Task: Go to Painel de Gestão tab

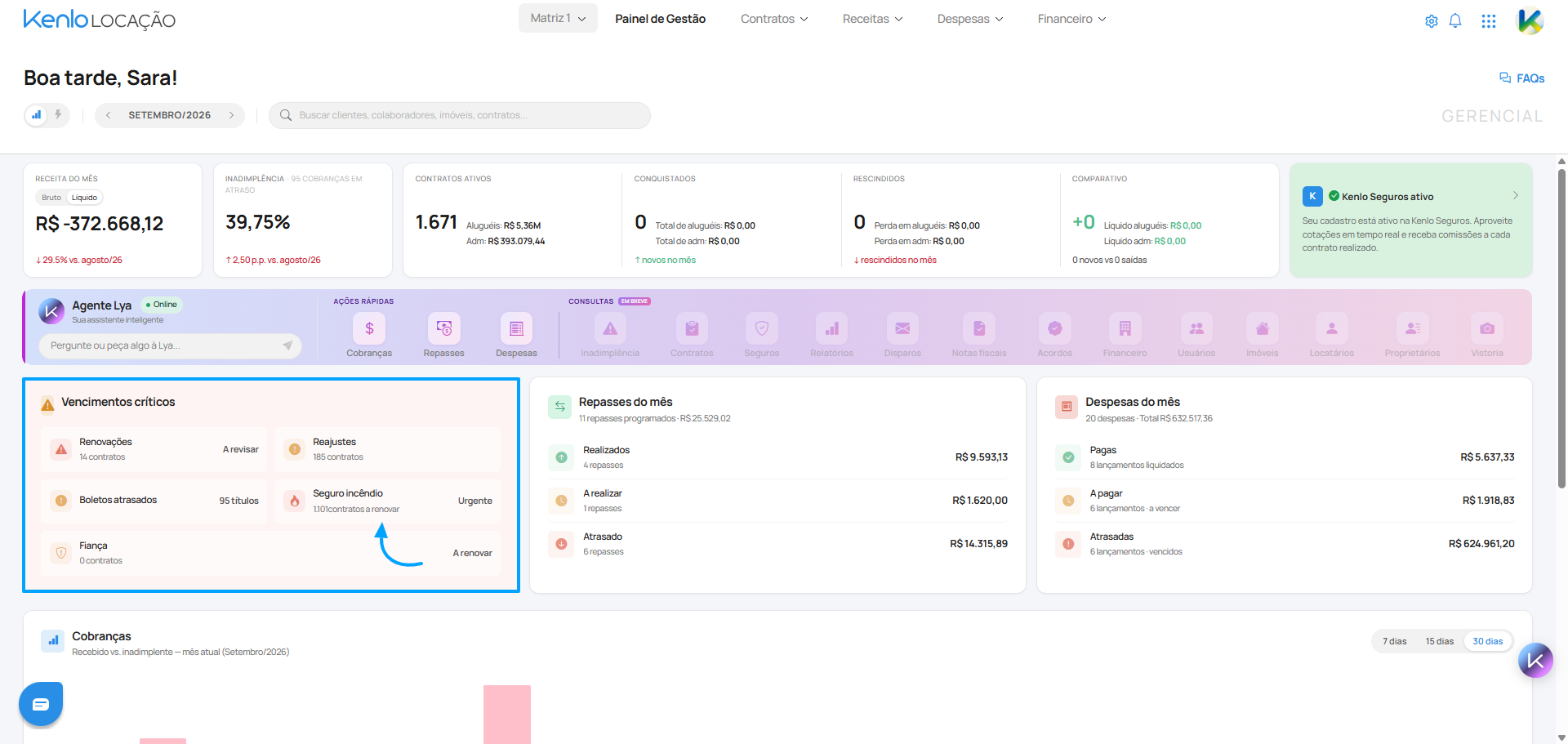Action: (660, 19)
